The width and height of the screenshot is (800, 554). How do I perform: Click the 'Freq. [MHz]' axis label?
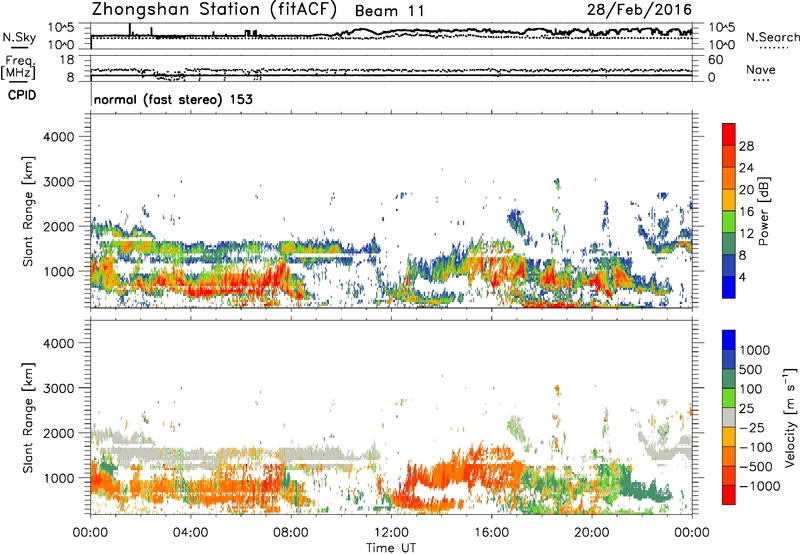coord(18,68)
